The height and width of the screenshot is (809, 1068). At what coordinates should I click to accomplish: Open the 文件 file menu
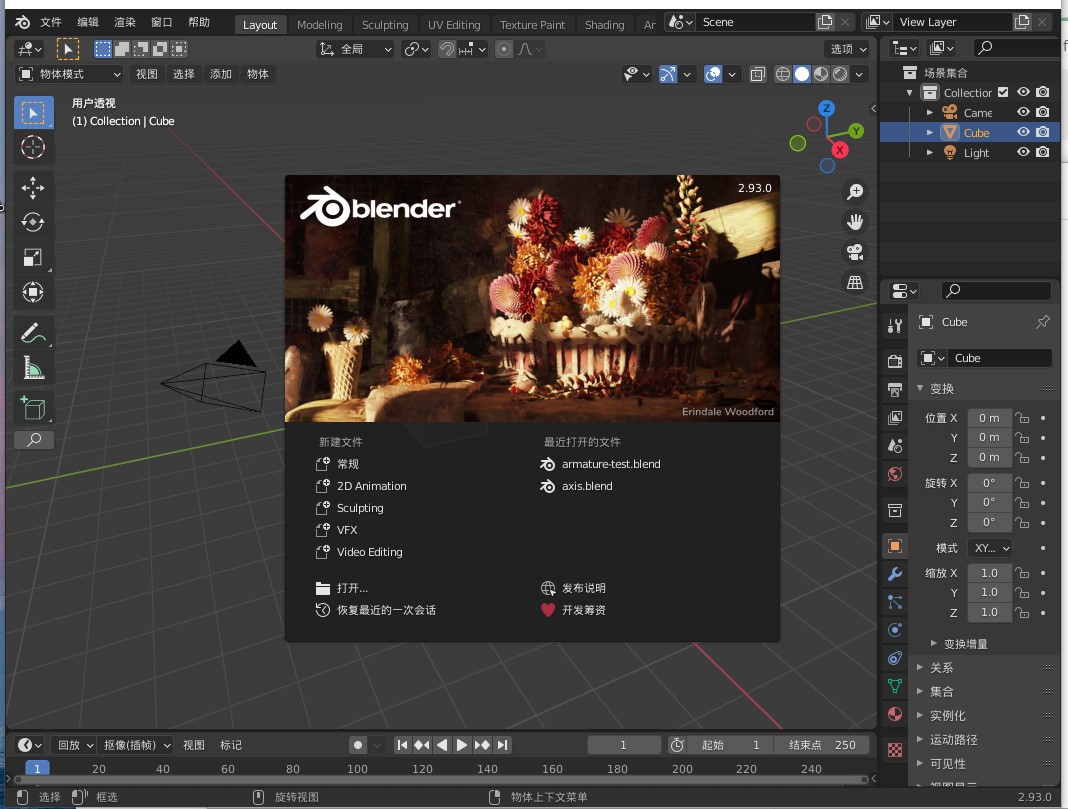50,22
